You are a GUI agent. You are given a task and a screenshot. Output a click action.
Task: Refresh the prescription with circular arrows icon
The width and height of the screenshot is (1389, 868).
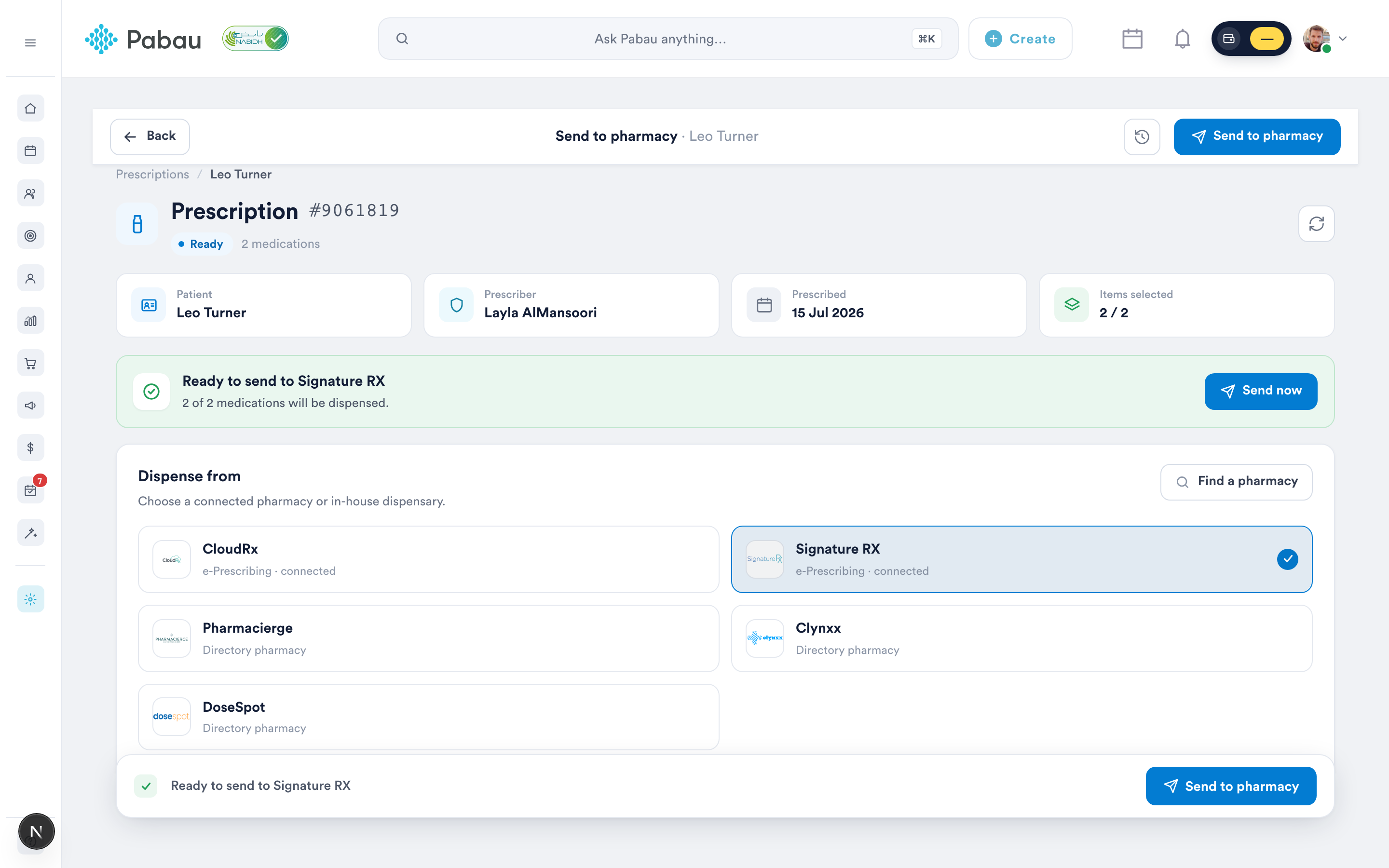[1316, 224]
